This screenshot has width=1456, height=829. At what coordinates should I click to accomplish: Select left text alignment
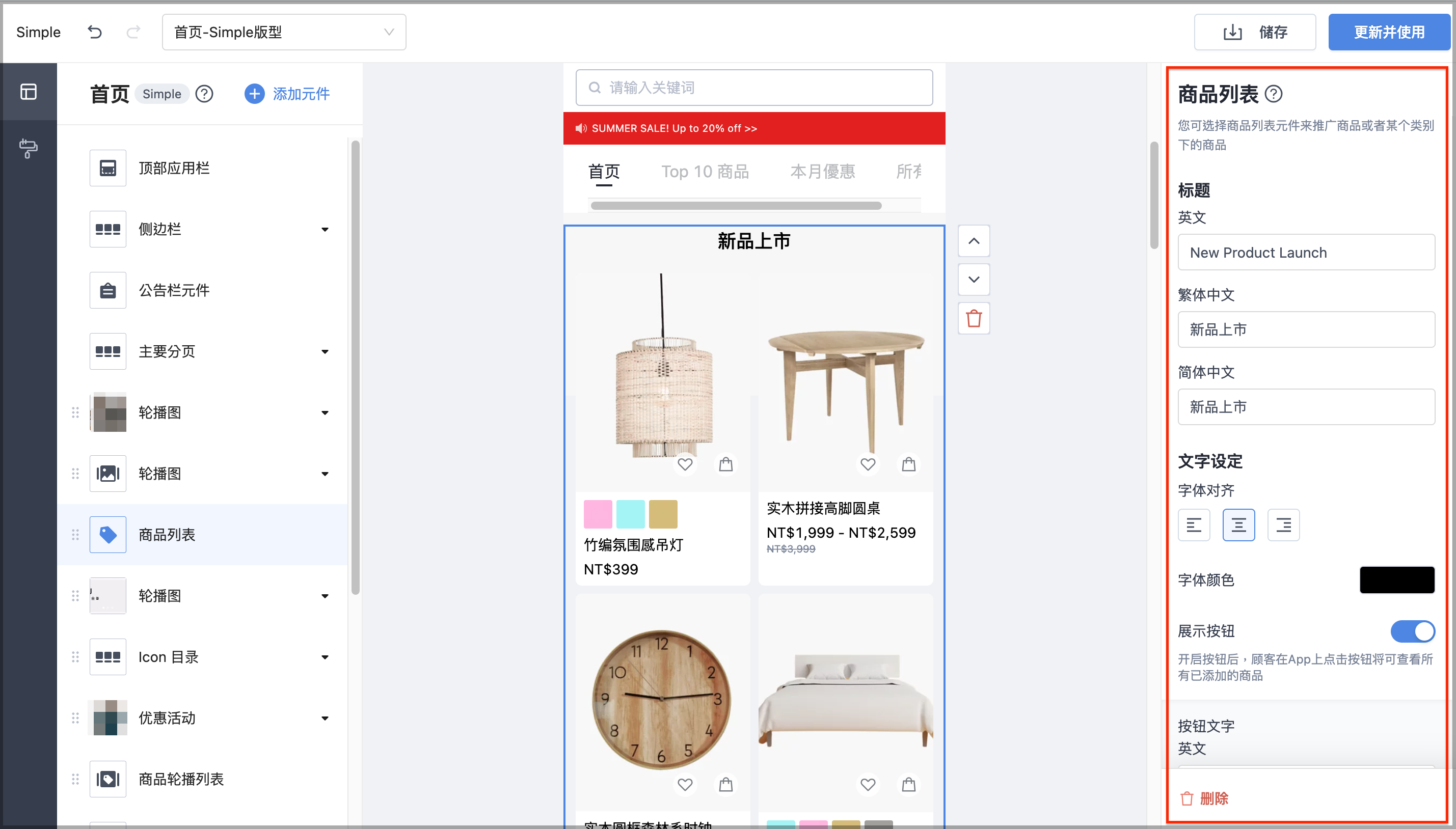[x=1194, y=525]
